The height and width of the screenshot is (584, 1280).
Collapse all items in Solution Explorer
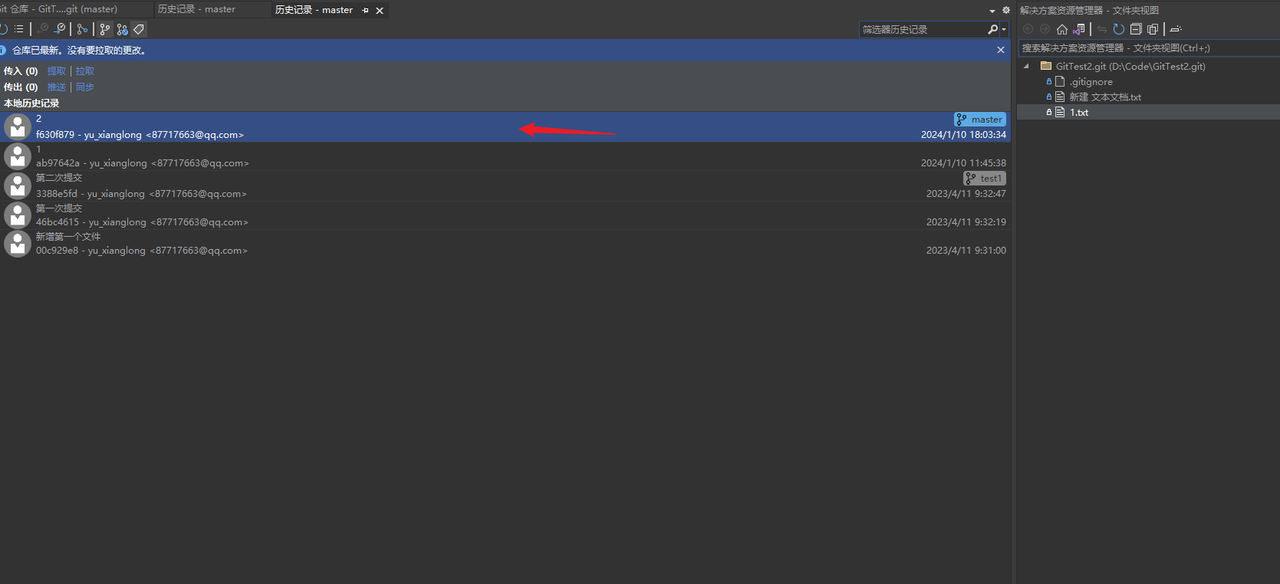(x=1135, y=29)
